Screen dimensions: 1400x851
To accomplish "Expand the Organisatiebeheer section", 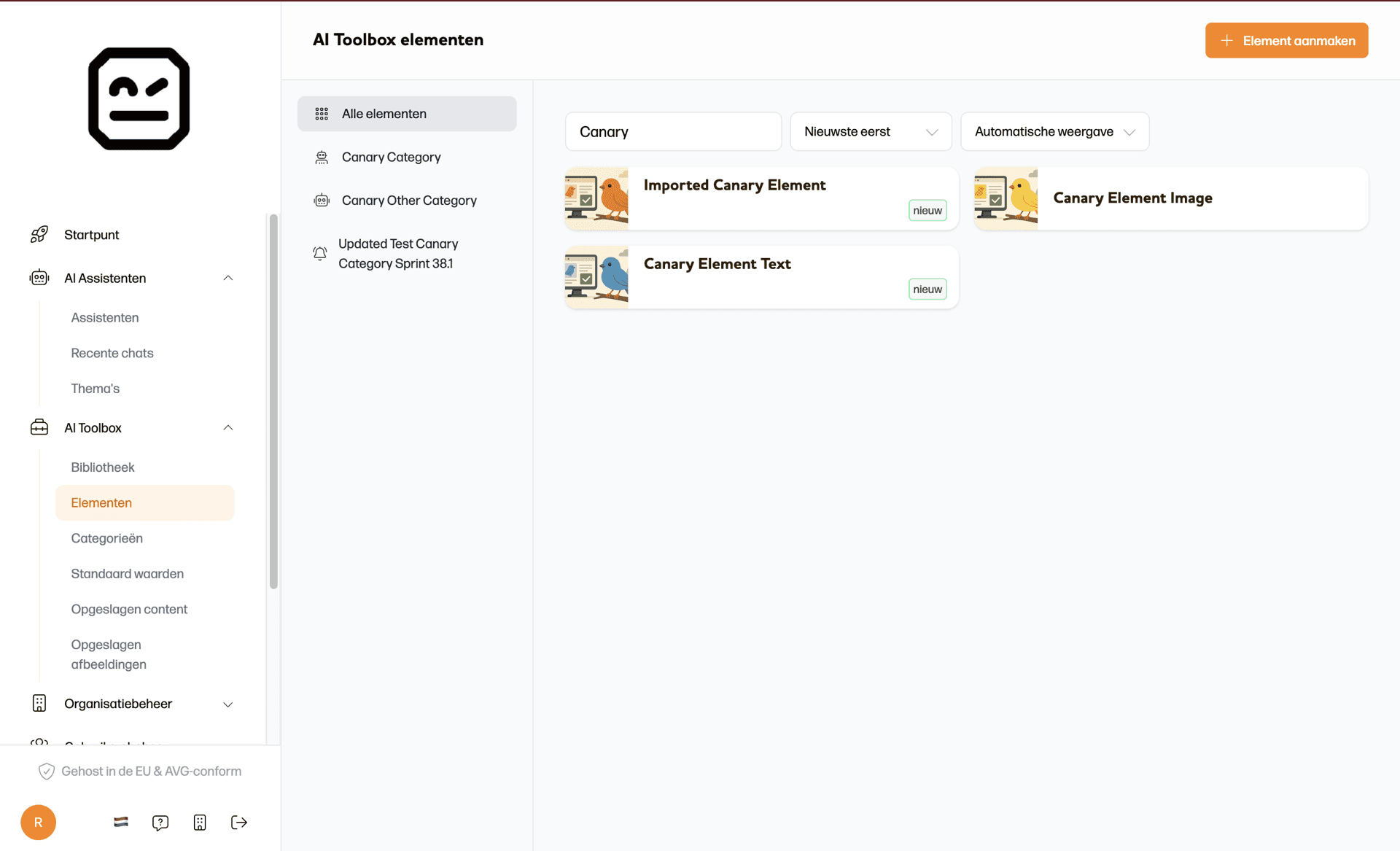I will pyautogui.click(x=228, y=704).
